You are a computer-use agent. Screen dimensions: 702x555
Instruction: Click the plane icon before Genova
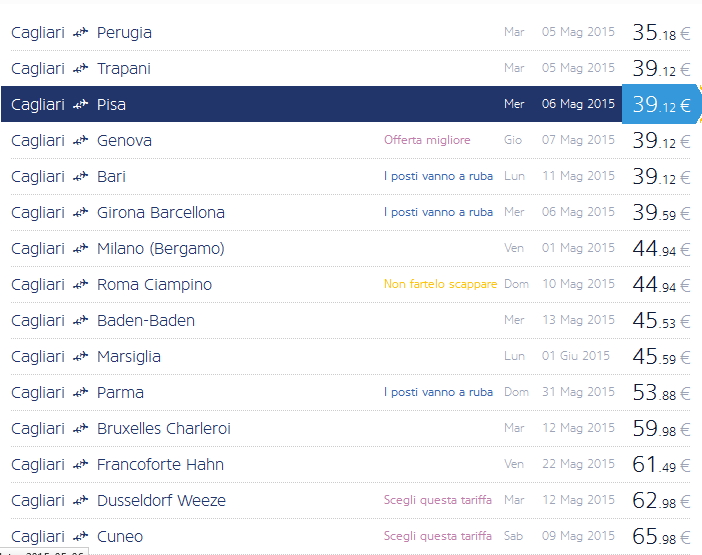pos(81,141)
